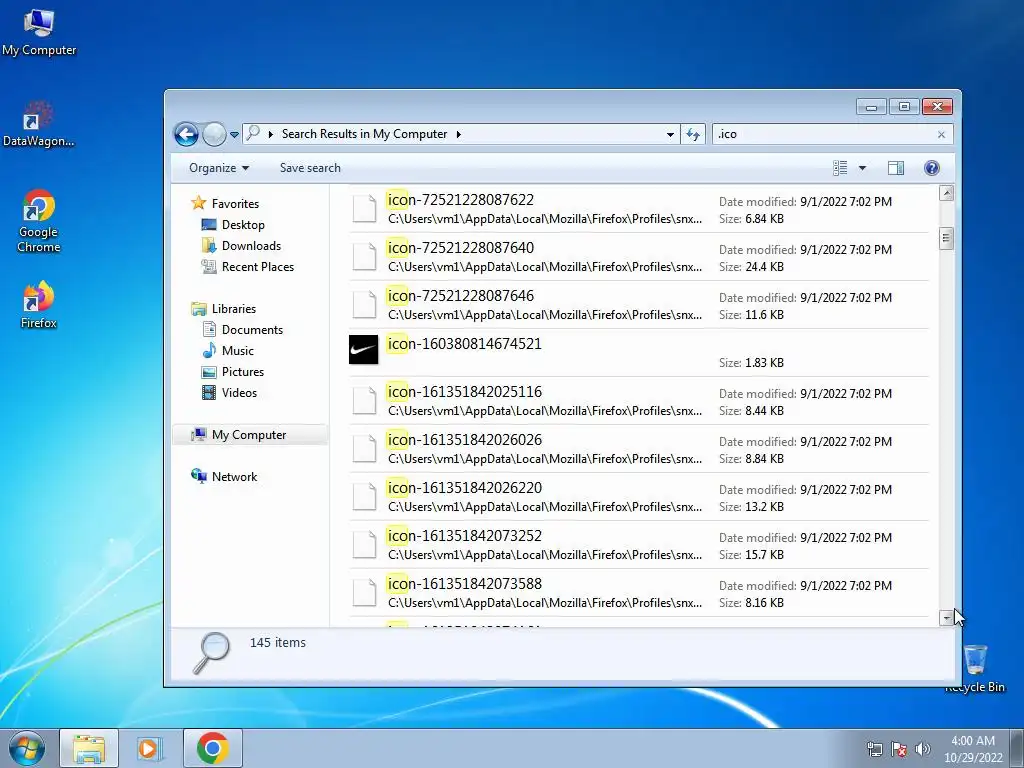Viewport: 1024px width, 768px height.
Task: Click the Chrome taskbar button
Action: point(212,748)
